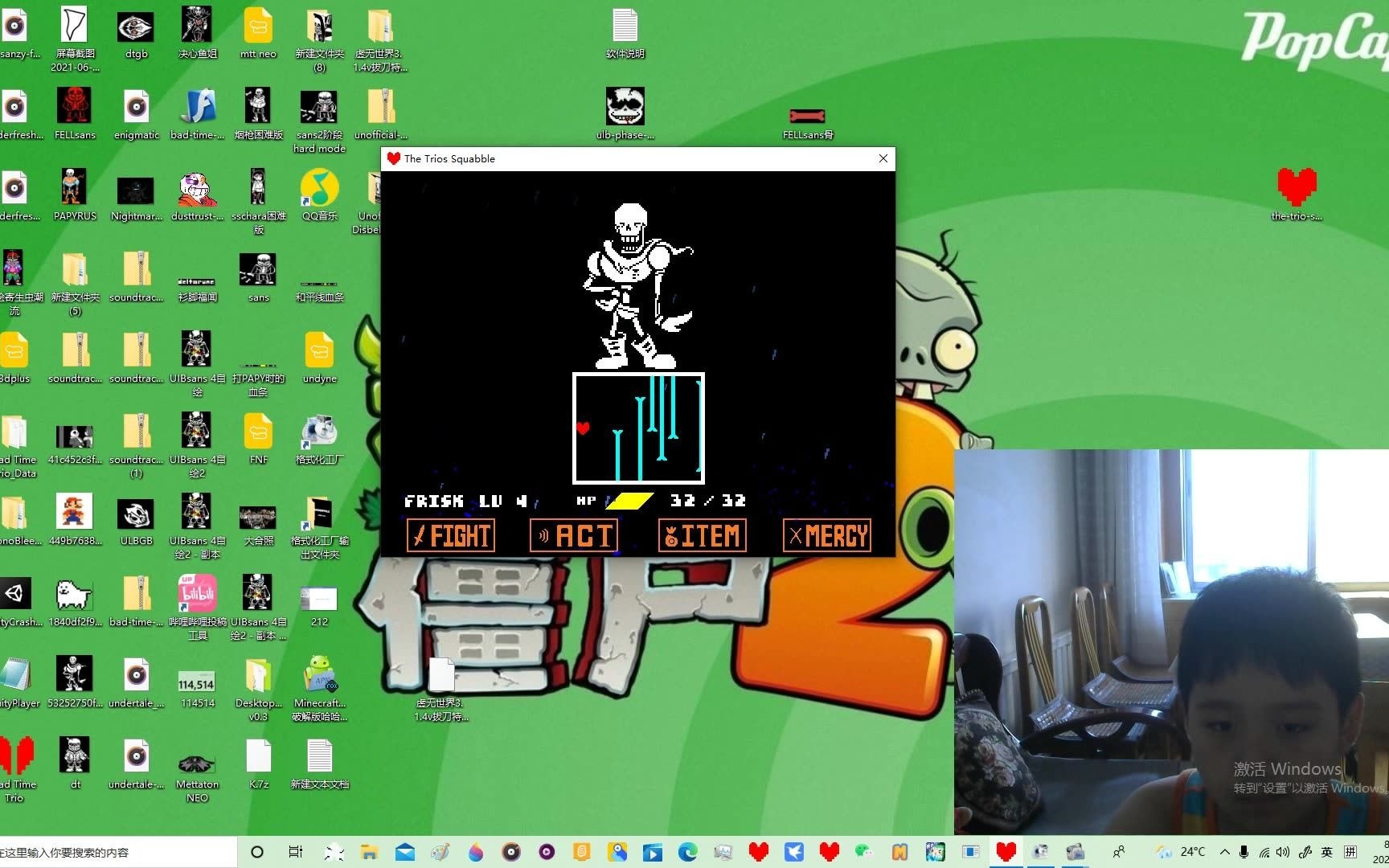This screenshot has width=1389, height=868.
Task: Select the ULBGB desktop icon
Action: (136, 521)
